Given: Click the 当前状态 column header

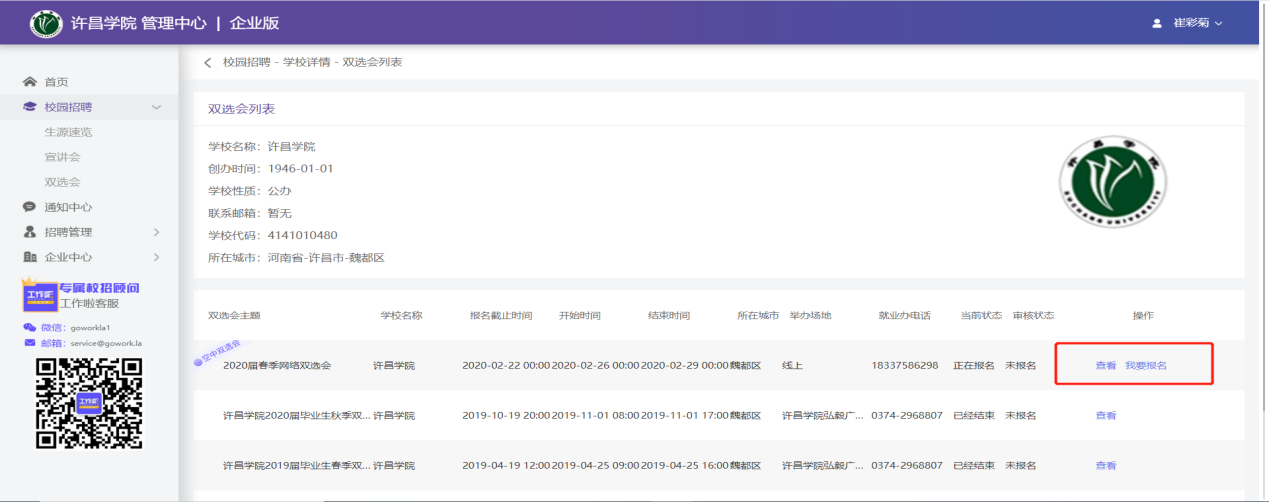Looking at the screenshot, I should (x=980, y=315).
